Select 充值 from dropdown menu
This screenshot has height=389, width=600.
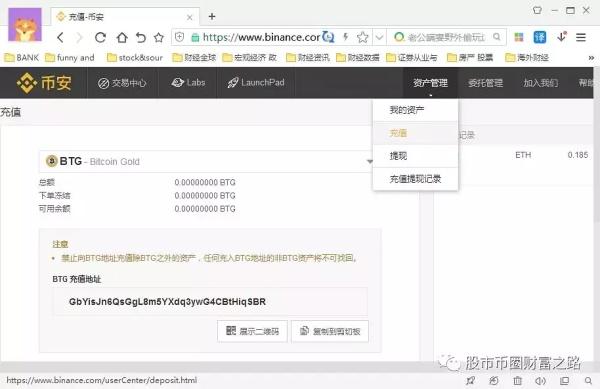(x=415, y=133)
